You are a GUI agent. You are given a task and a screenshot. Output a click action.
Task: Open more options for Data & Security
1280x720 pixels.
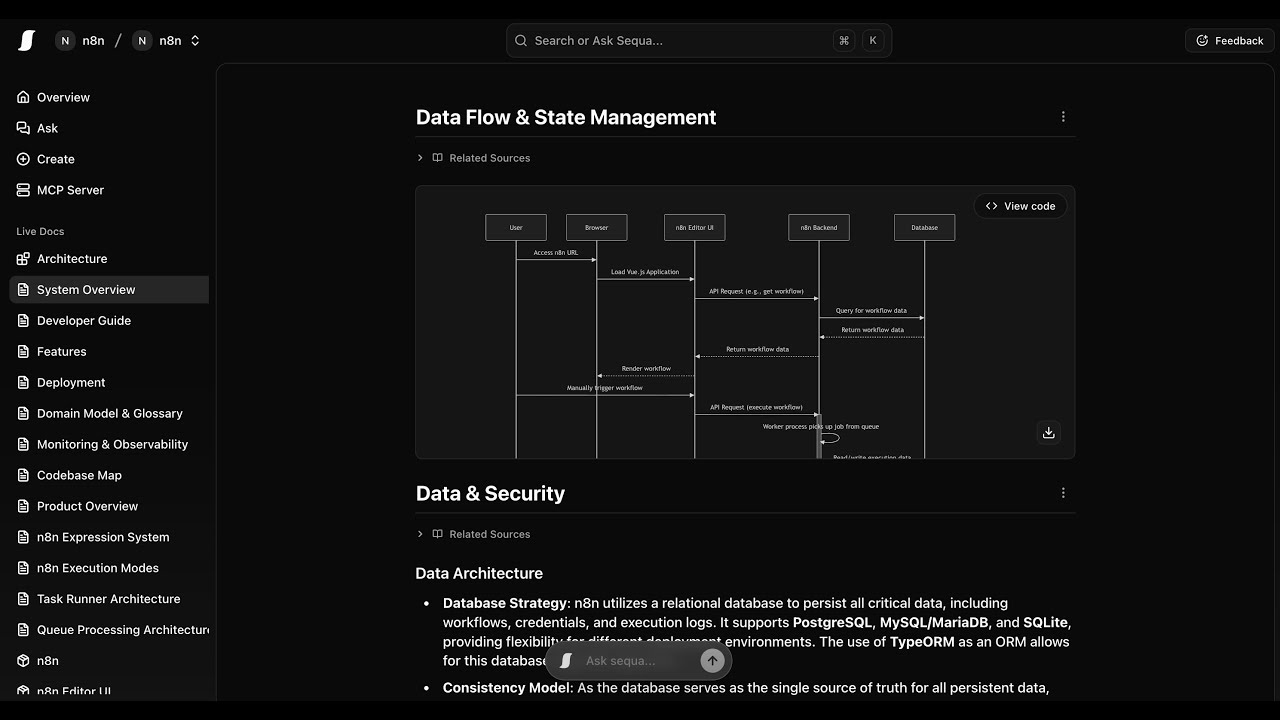1063,493
